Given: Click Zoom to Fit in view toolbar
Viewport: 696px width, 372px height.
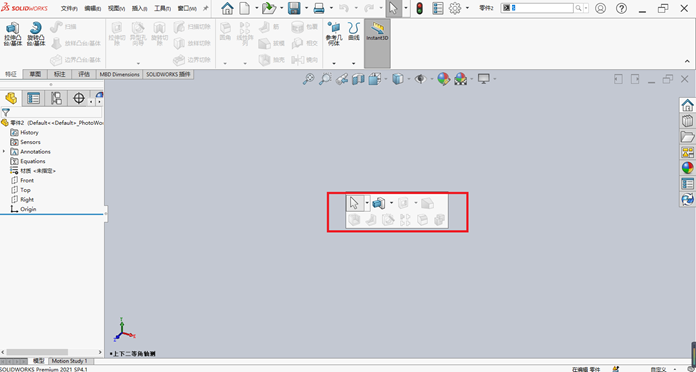Looking at the screenshot, I should tap(308, 79).
